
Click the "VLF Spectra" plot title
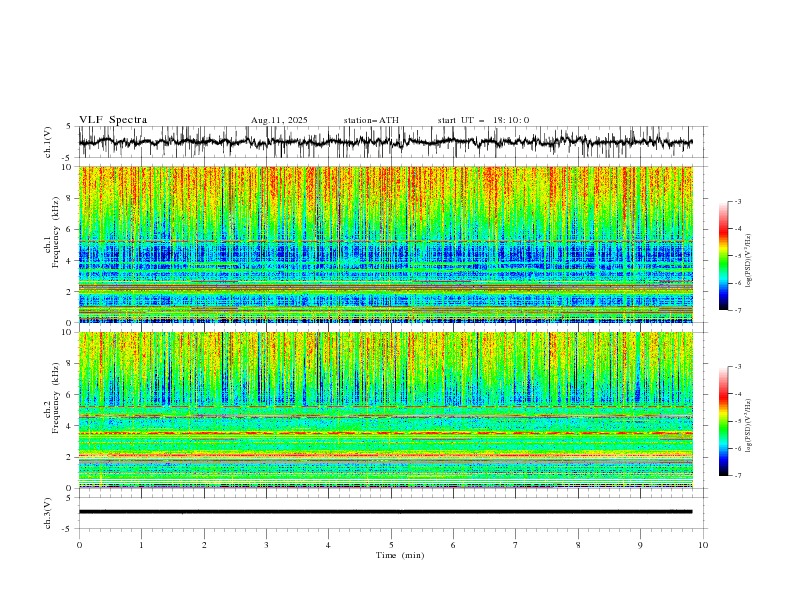coord(113,120)
